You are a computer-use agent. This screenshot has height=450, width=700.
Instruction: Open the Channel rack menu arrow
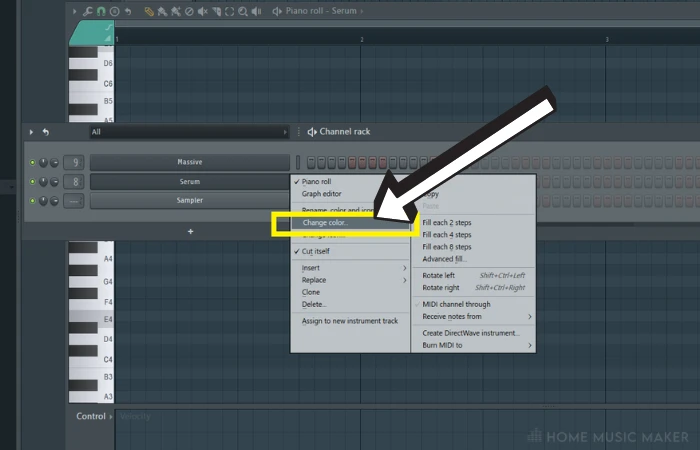point(31,132)
